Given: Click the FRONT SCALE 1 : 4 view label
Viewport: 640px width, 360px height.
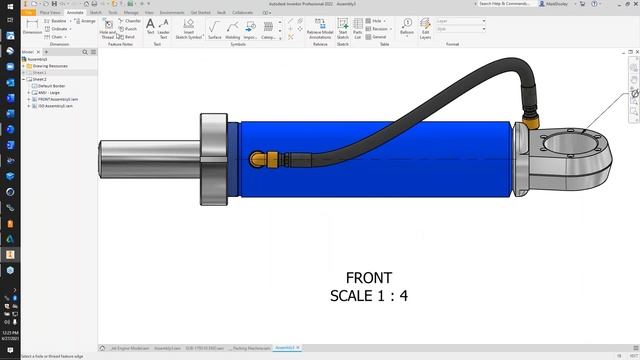Looking at the screenshot, I should click(x=369, y=287).
